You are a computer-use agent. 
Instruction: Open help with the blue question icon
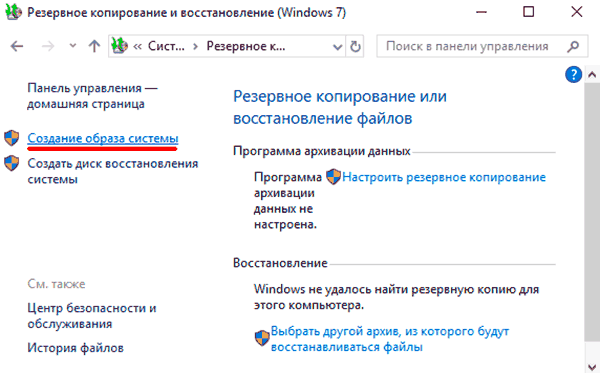(573, 75)
